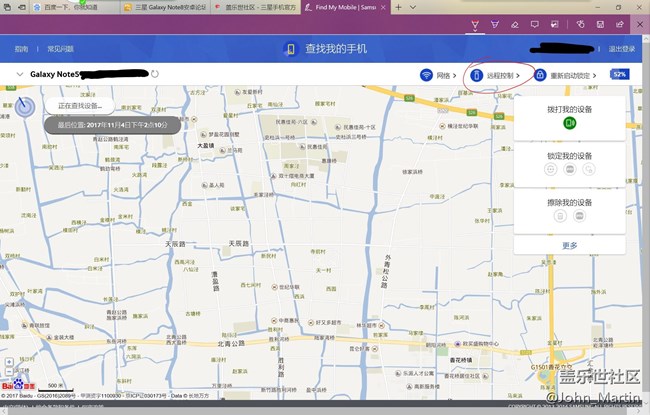Share the web note
This screenshot has height=415, width=650.
click(620, 25)
